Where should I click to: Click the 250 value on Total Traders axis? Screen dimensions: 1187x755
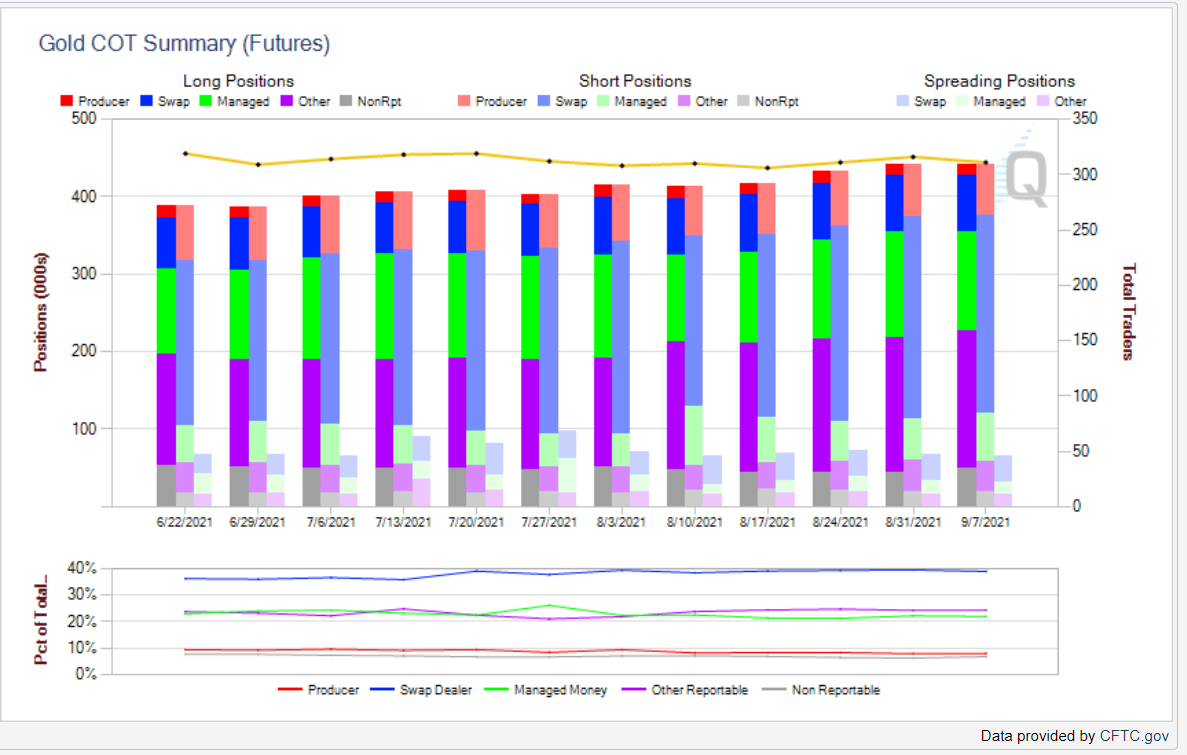pos(1085,229)
